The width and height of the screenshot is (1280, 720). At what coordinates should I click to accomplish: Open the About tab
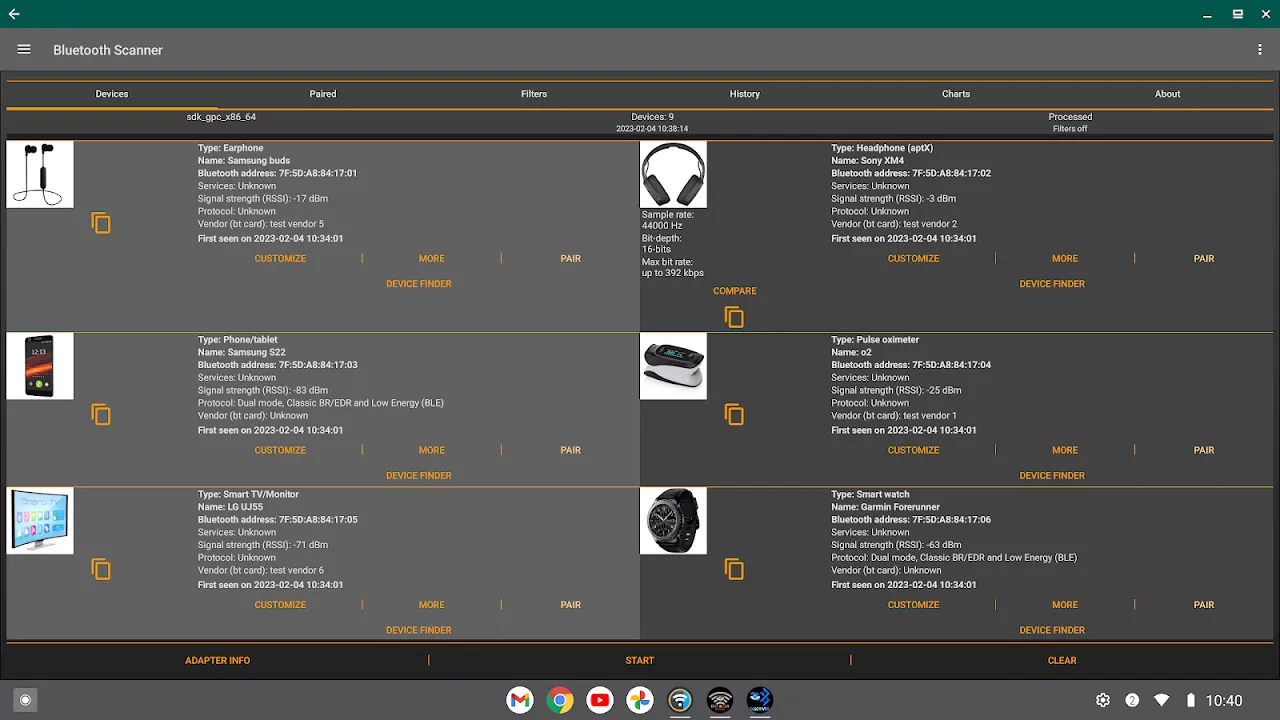1168,94
